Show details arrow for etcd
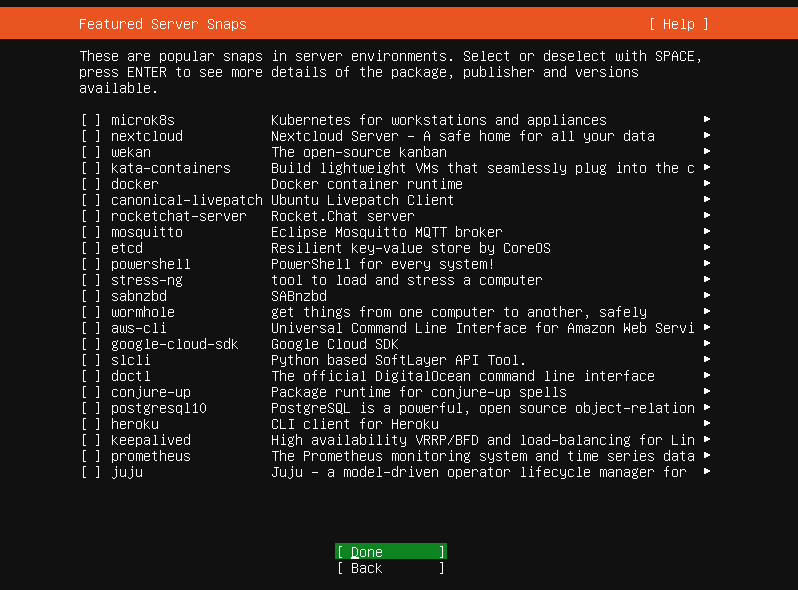The width and height of the screenshot is (798, 590). [x=707, y=248]
